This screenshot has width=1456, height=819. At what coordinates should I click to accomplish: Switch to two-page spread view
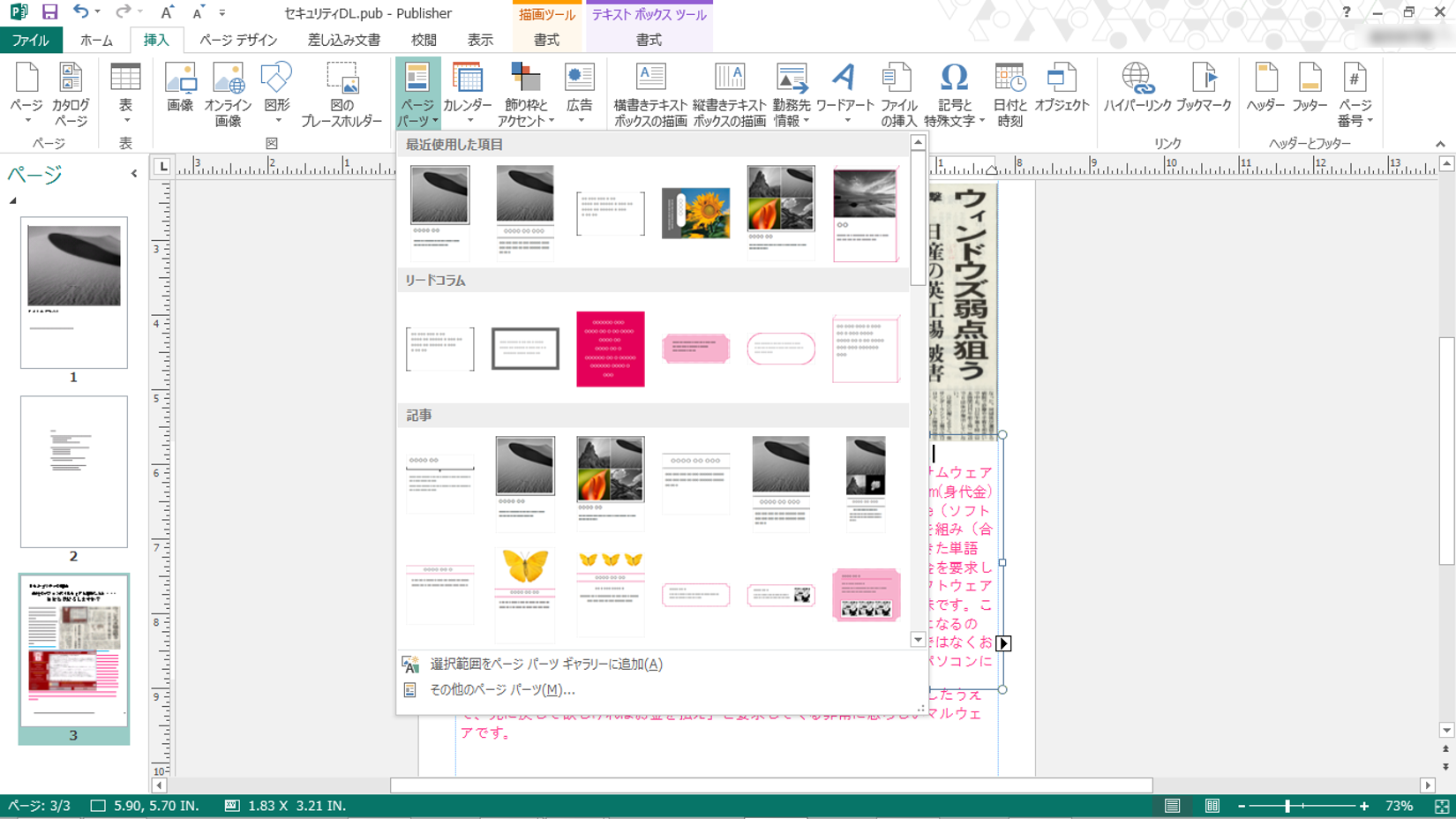tap(1212, 806)
